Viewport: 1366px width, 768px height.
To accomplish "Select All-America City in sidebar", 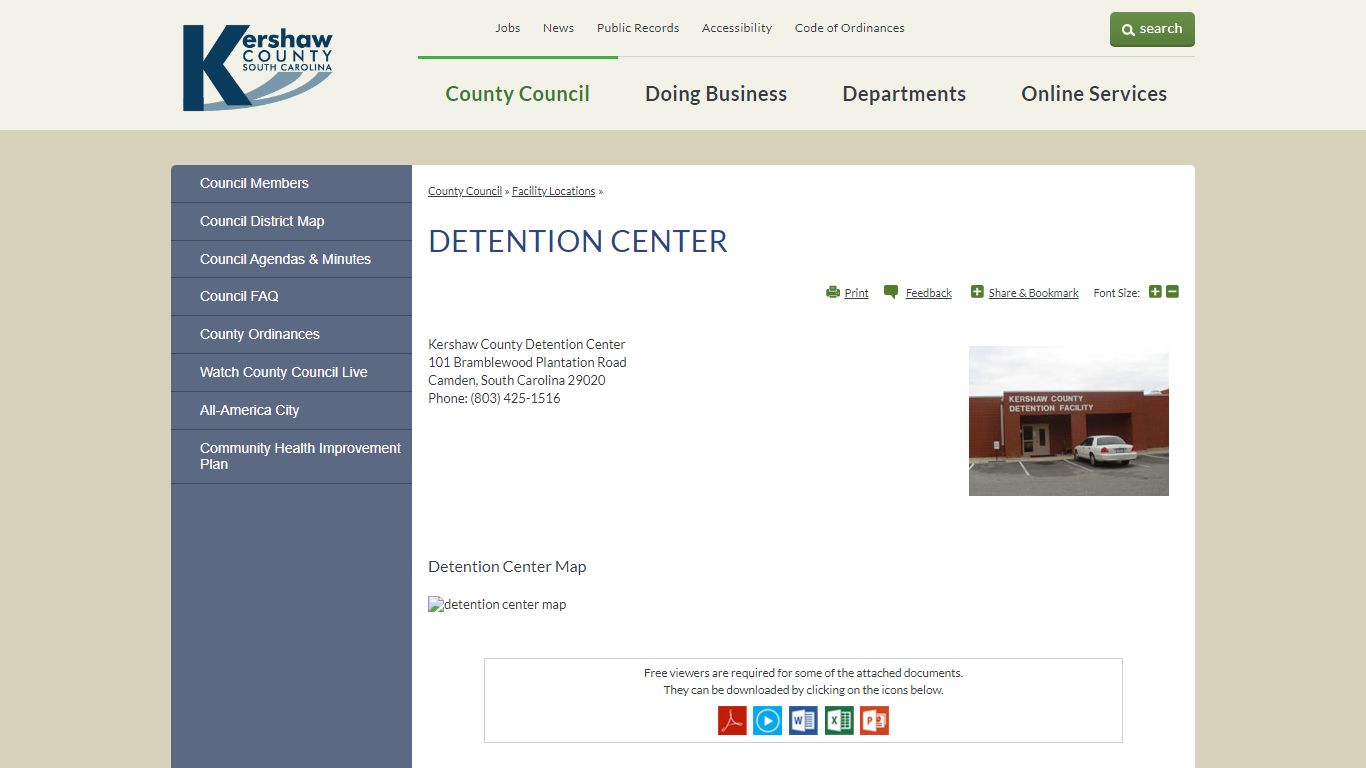I will (x=291, y=411).
